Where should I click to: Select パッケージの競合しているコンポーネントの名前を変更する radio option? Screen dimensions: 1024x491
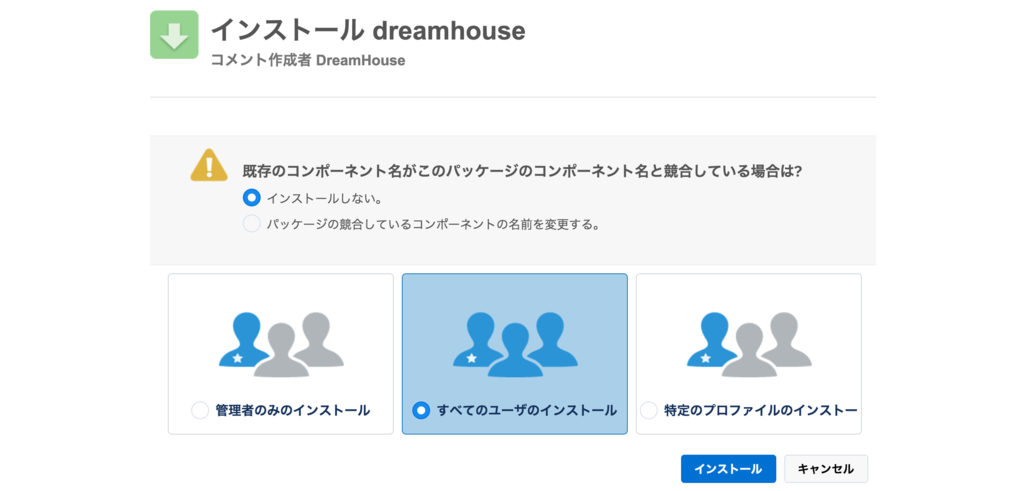coord(251,224)
